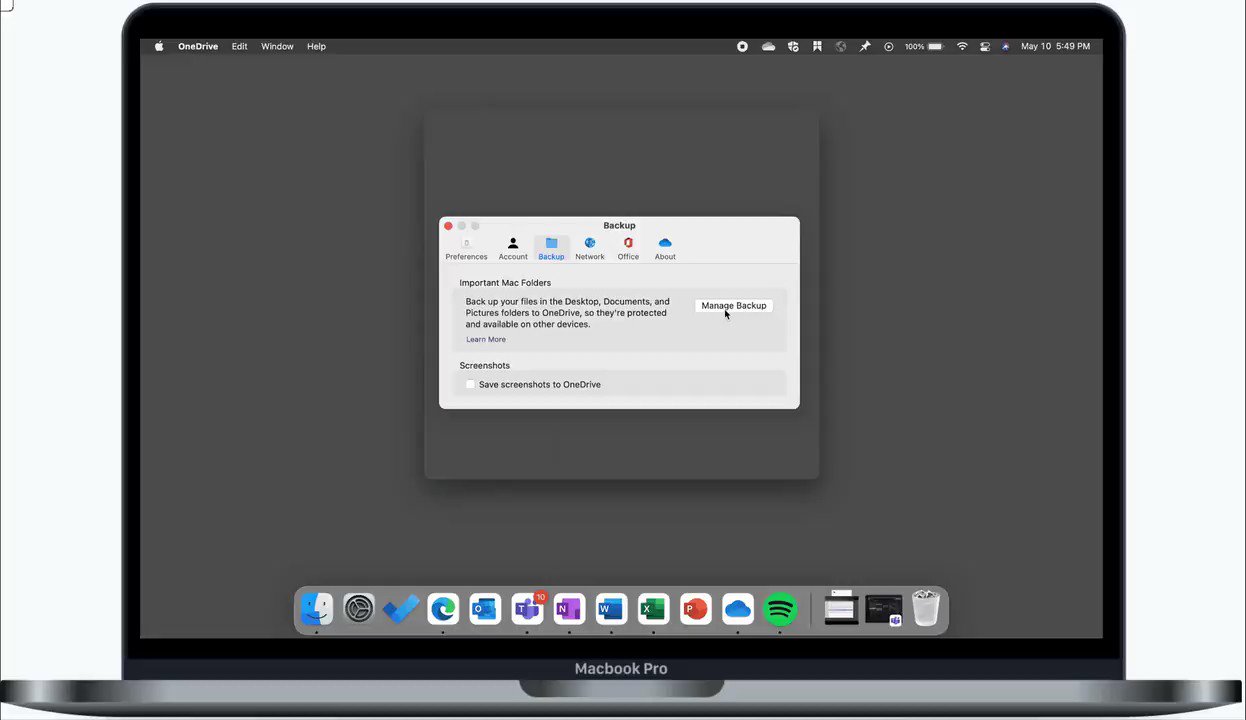
Task: Click the globe icon in menu bar
Action: (841, 46)
